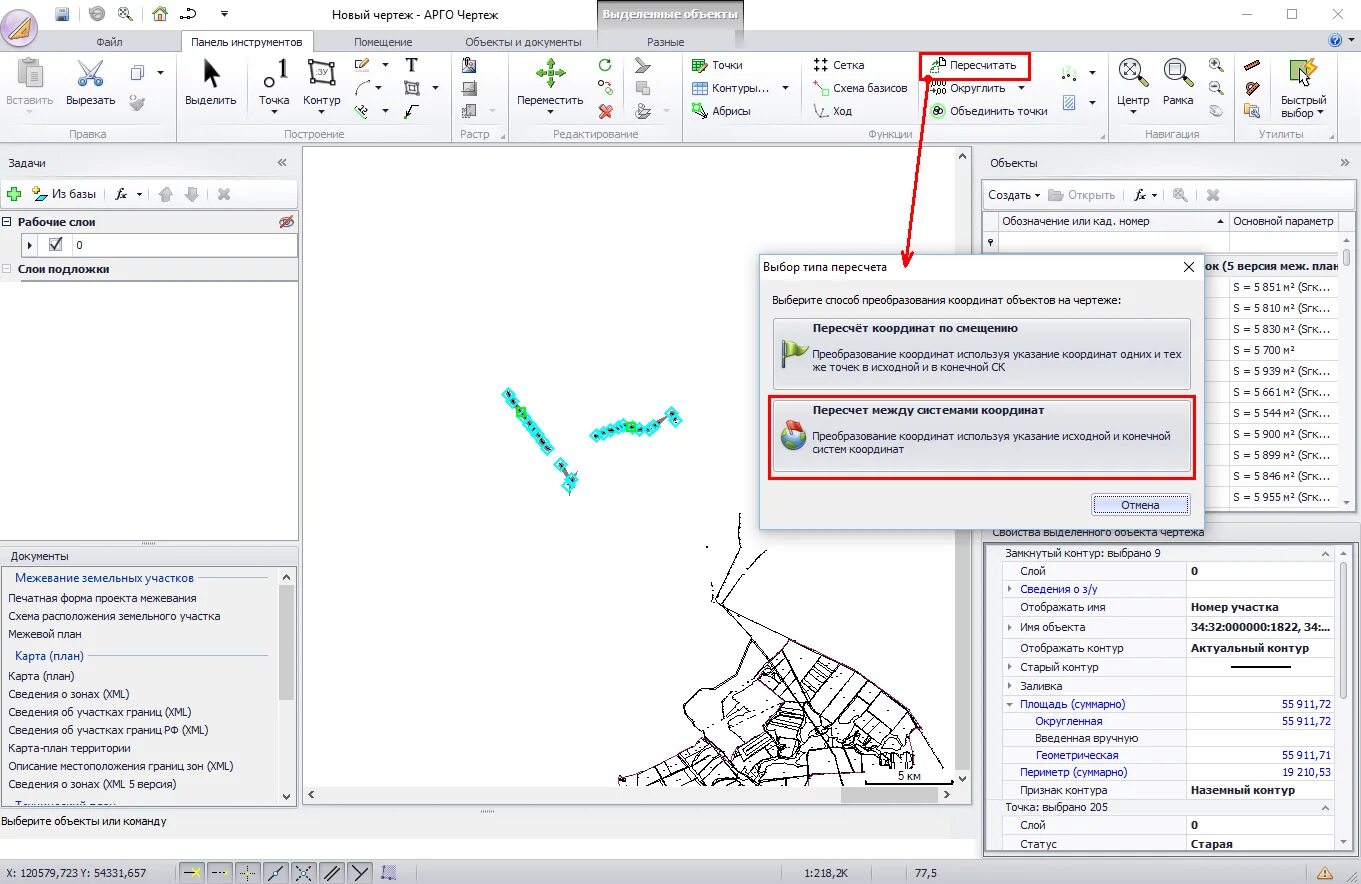Toggle seventh snap mode button in status bar
The height and width of the screenshot is (884, 1361).
(x=360, y=872)
